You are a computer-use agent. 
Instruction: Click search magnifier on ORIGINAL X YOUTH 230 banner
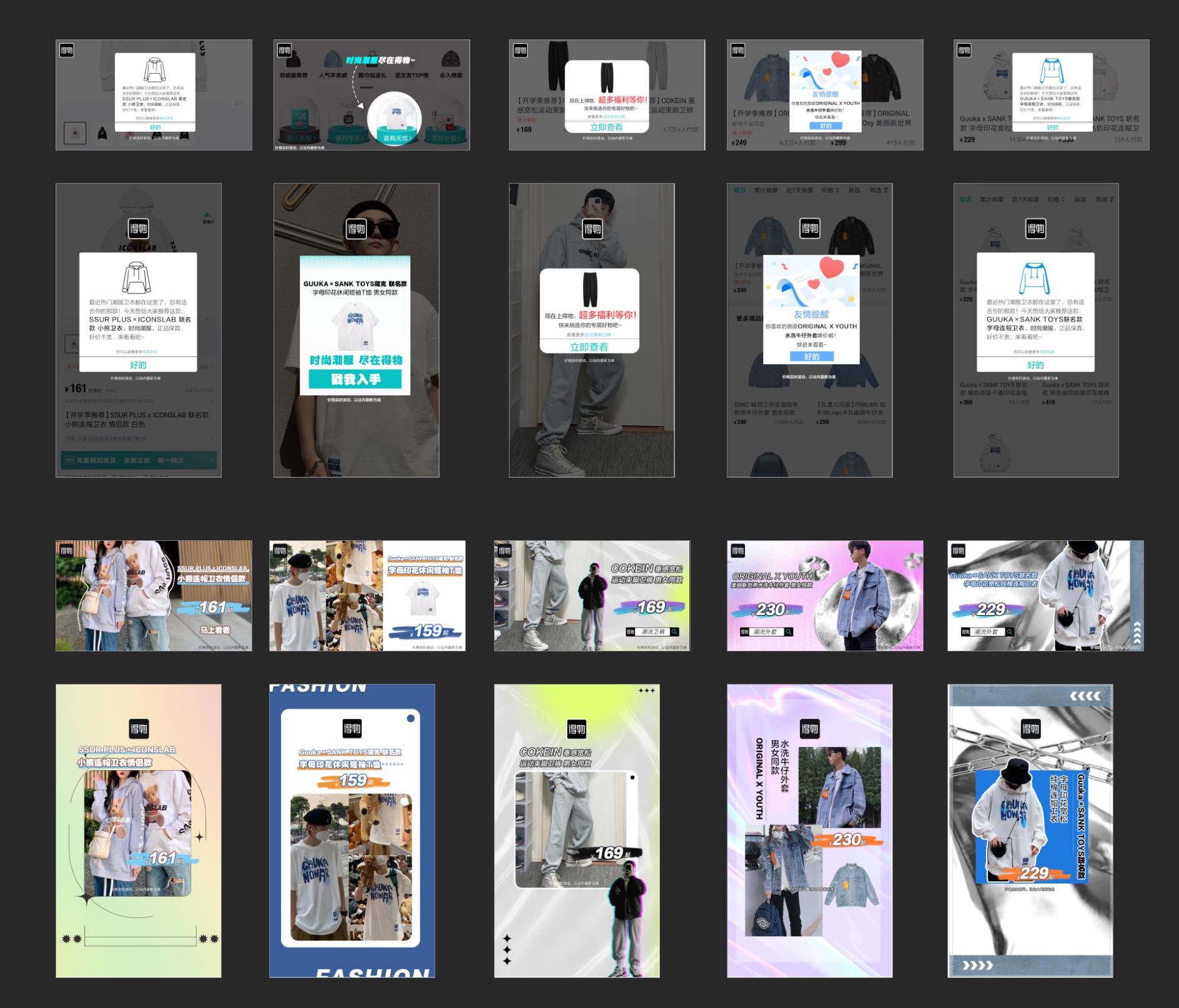point(789,632)
